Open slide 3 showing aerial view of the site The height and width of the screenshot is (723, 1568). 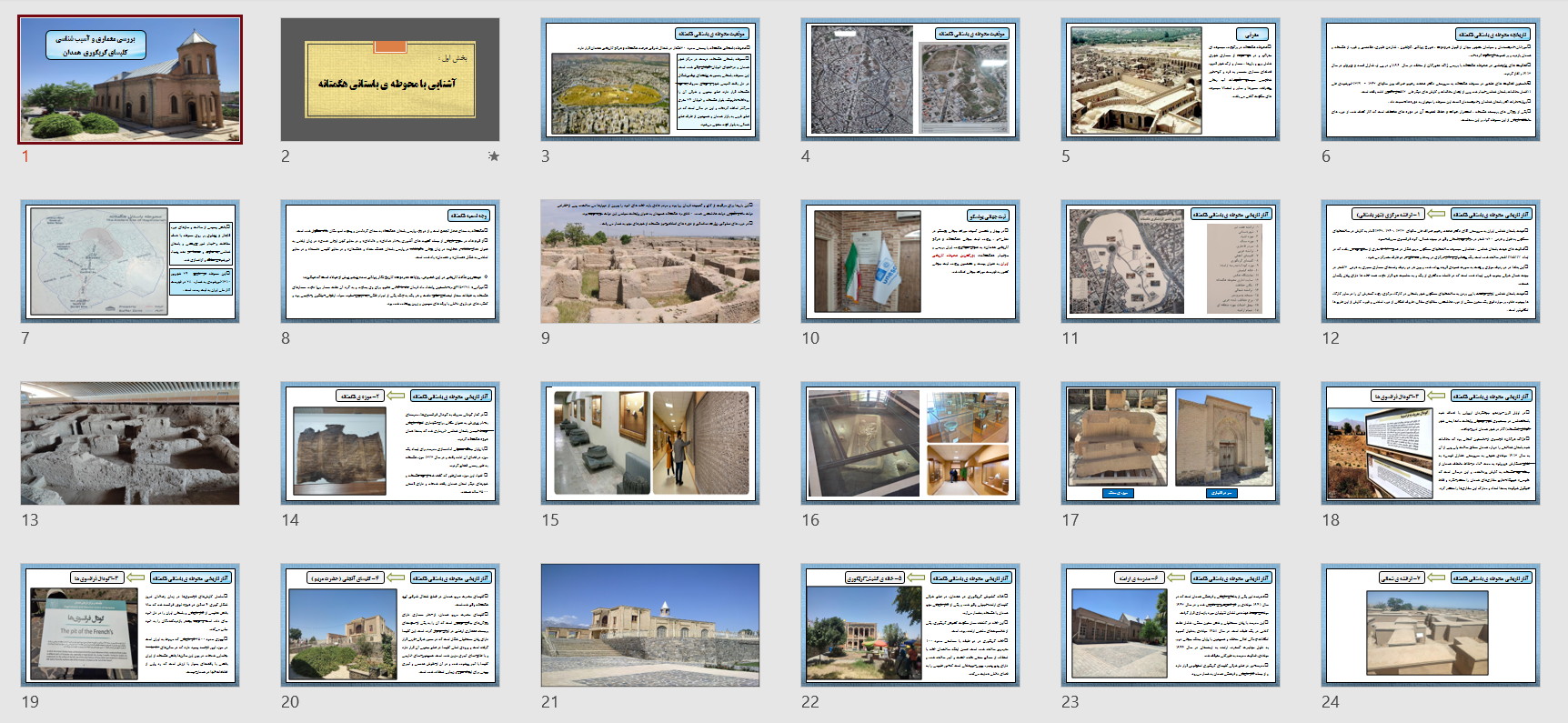[x=650, y=79]
